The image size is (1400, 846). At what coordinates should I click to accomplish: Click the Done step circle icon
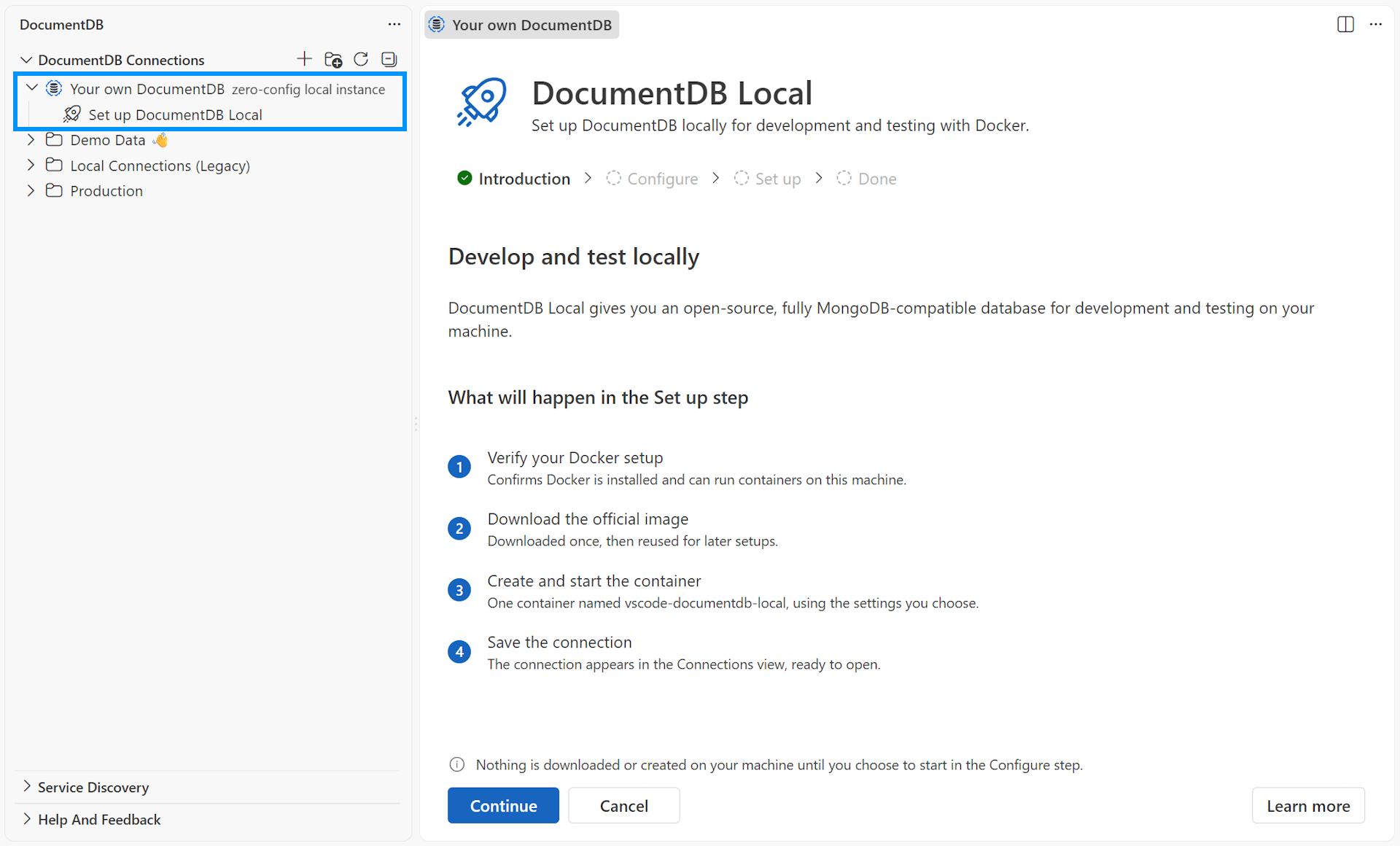(x=844, y=178)
